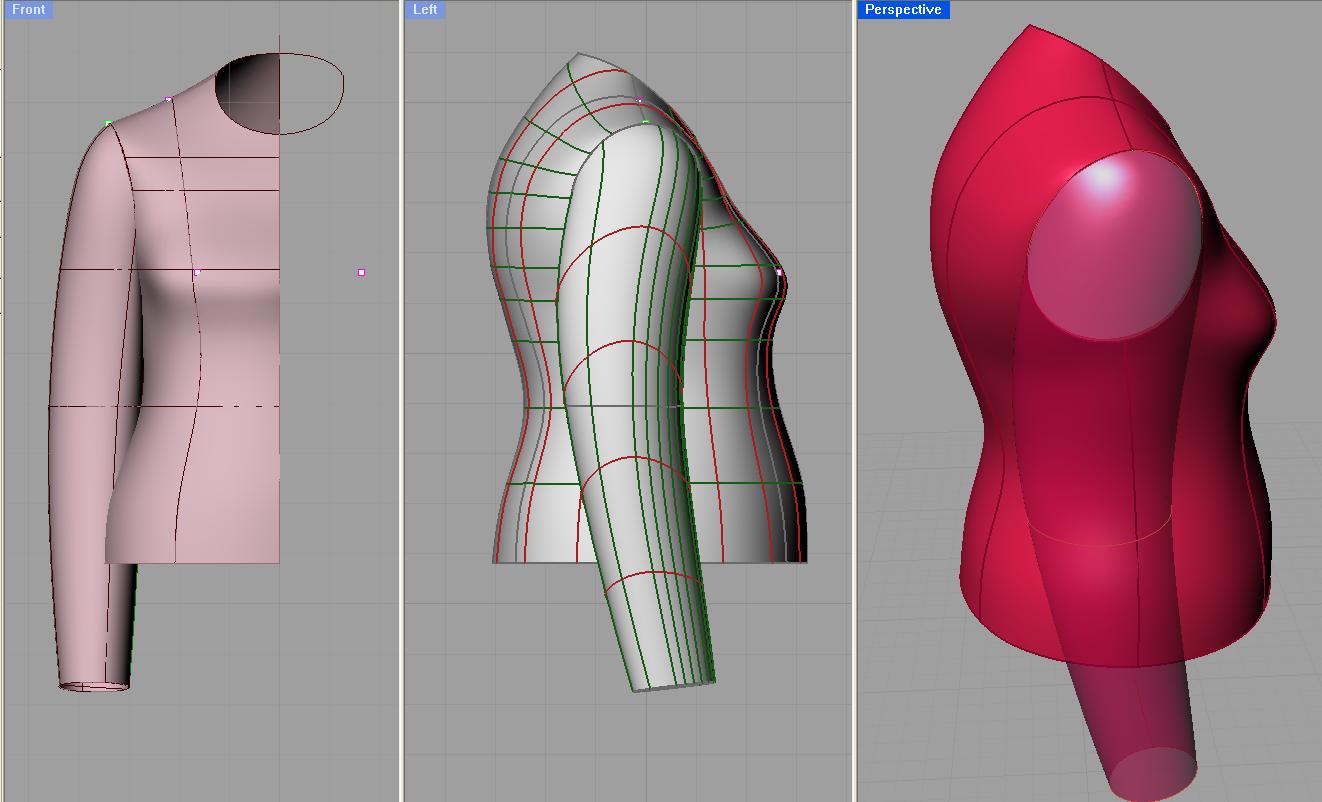Pick the sleeve end cap in Perspective view
The height and width of the screenshot is (802, 1322).
pyautogui.click(x=1153, y=775)
